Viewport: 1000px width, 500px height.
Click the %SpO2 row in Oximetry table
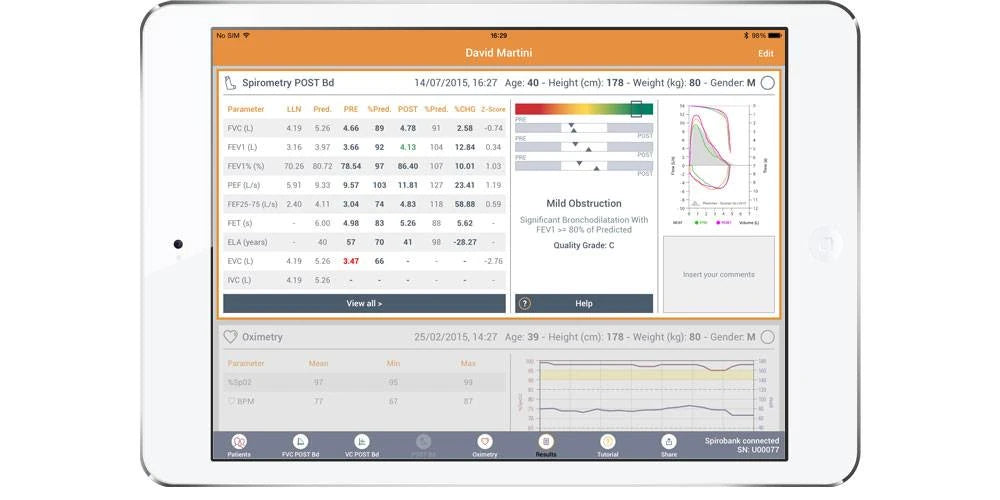(x=364, y=382)
